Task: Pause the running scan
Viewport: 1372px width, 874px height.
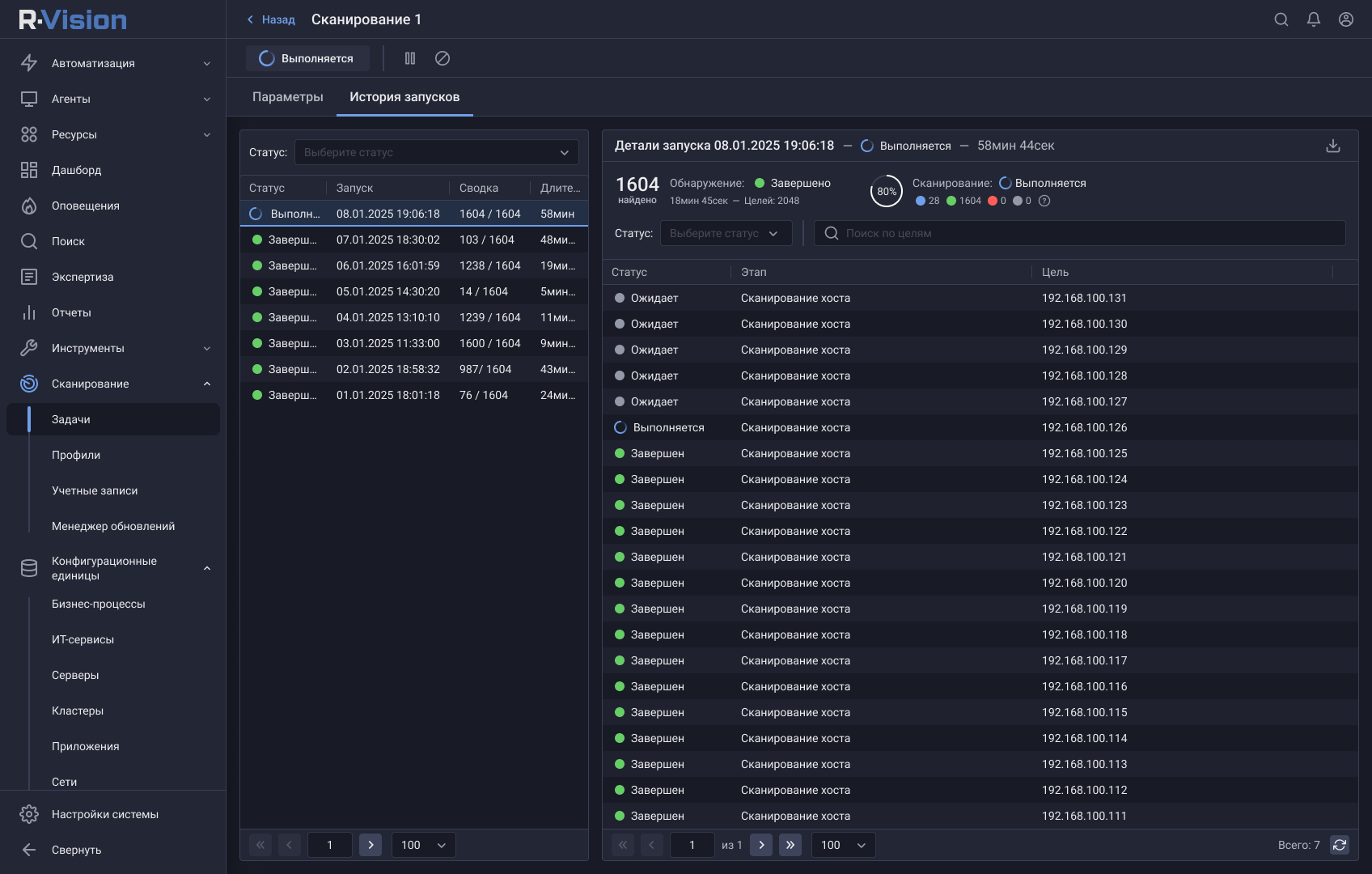Action: (x=410, y=58)
